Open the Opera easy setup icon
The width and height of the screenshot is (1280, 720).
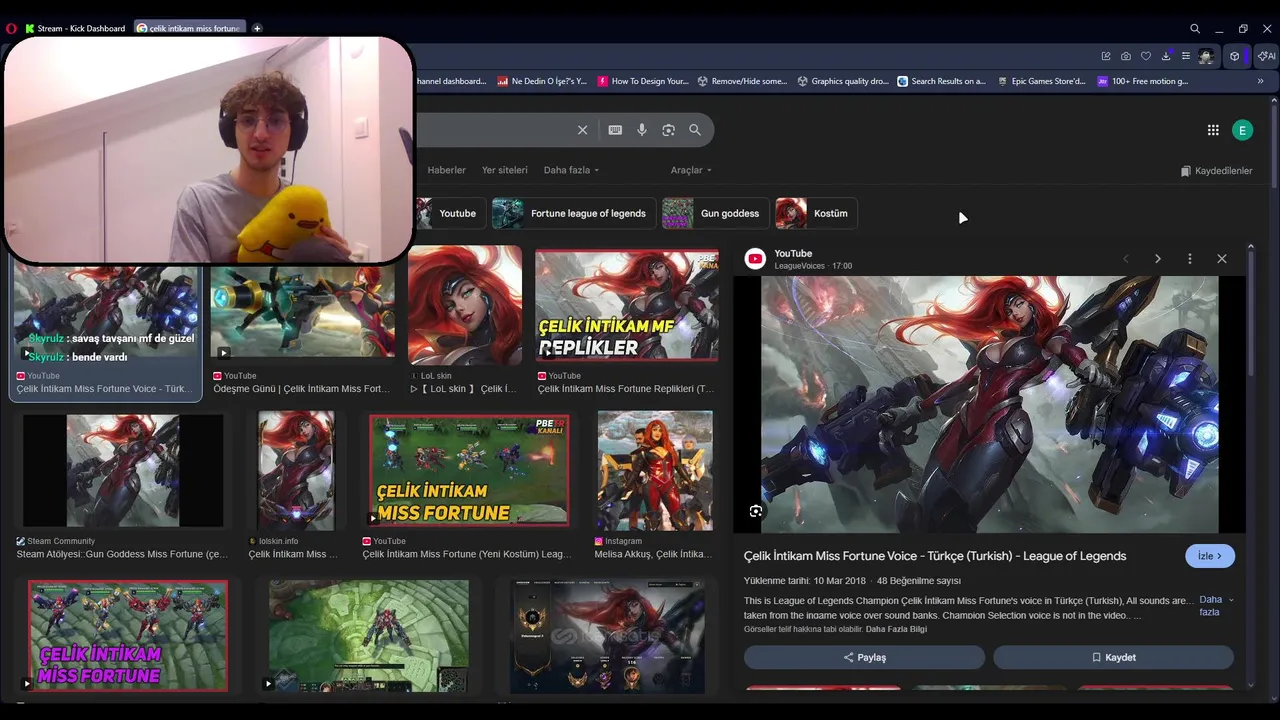pyautogui.click(x=1185, y=56)
